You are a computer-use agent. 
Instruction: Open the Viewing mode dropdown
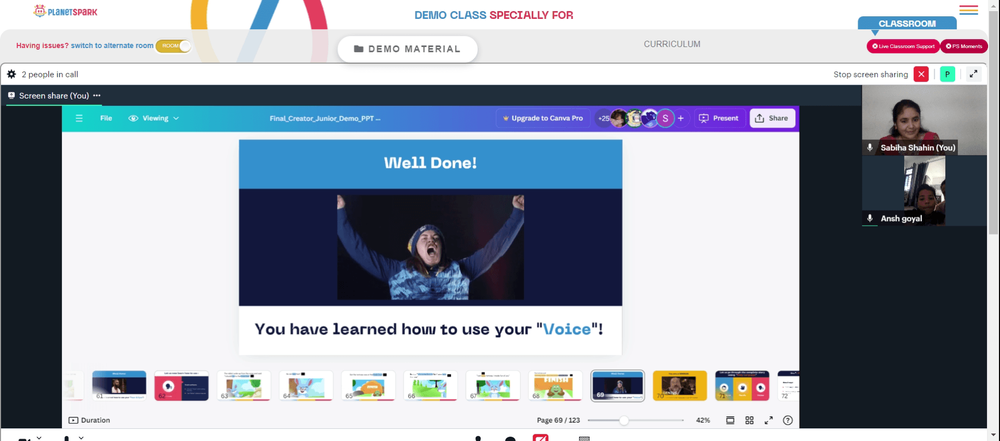coord(154,118)
